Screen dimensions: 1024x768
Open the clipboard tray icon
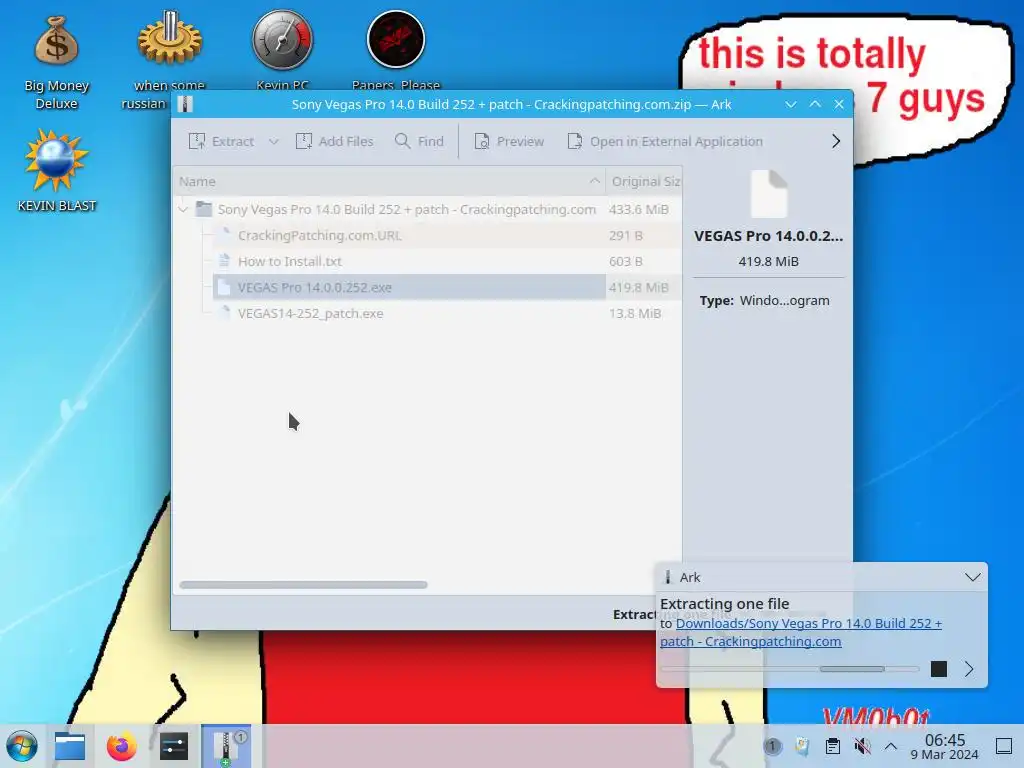tap(833, 746)
